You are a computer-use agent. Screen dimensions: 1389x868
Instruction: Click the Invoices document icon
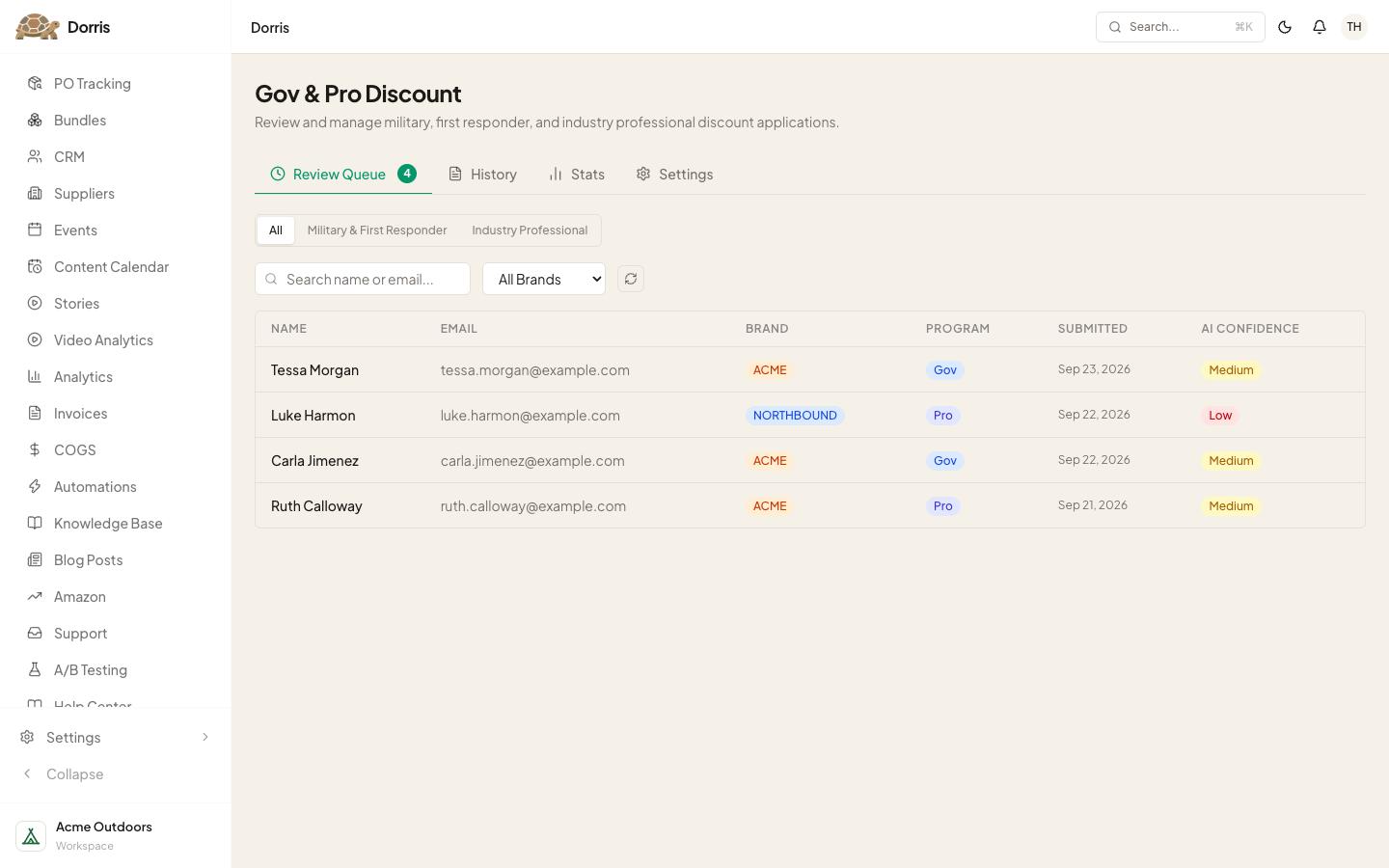tap(35, 414)
